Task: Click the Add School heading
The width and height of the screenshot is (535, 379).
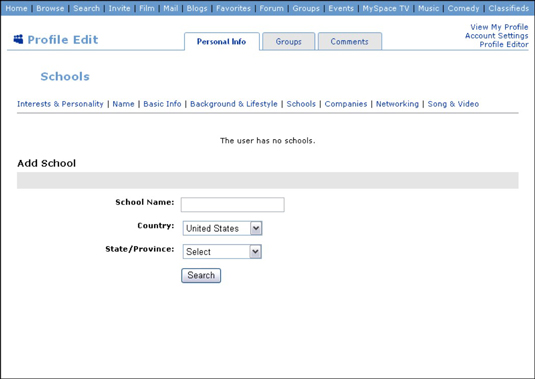Action: coord(46,163)
